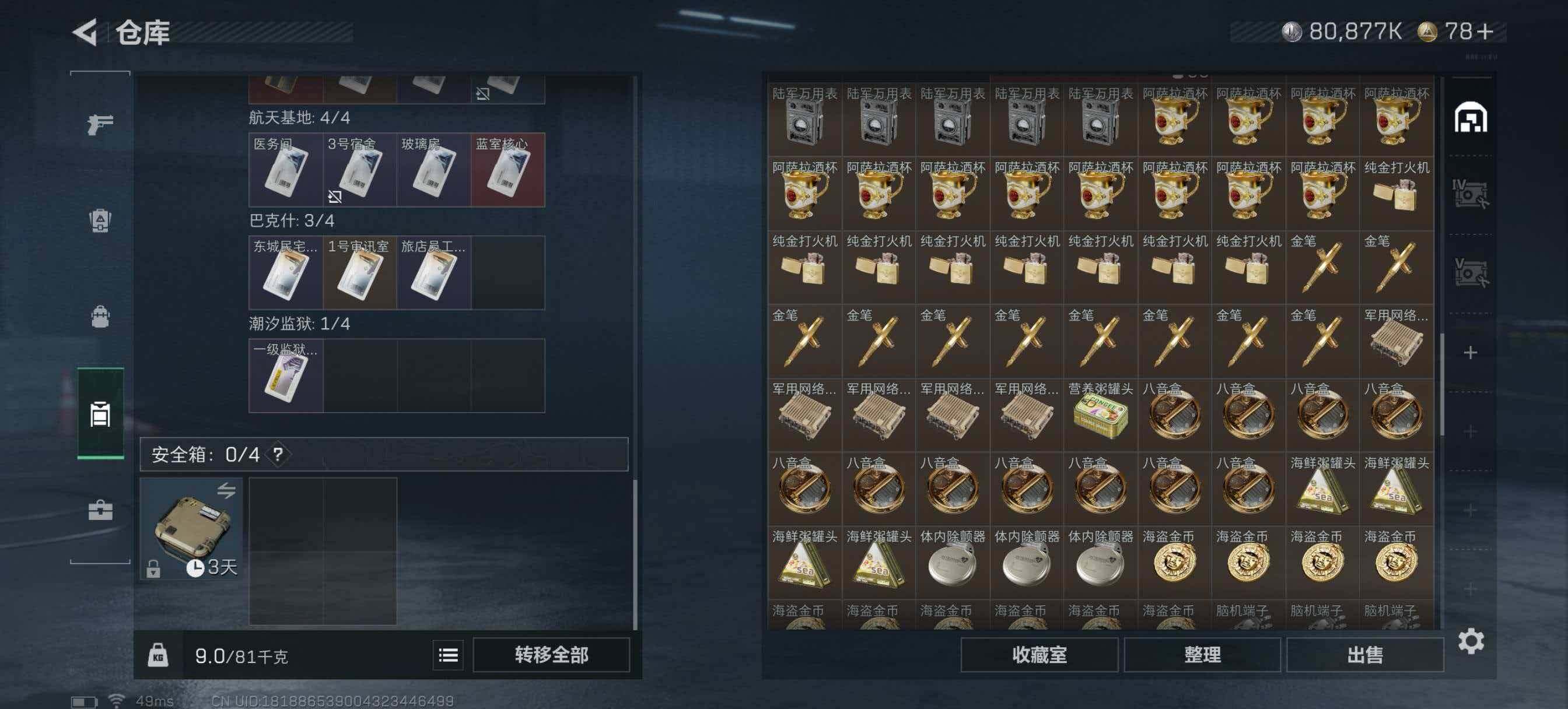1568x709 pixels.
Task: Open the backpack sidebar tab
Action: [100, 317]
